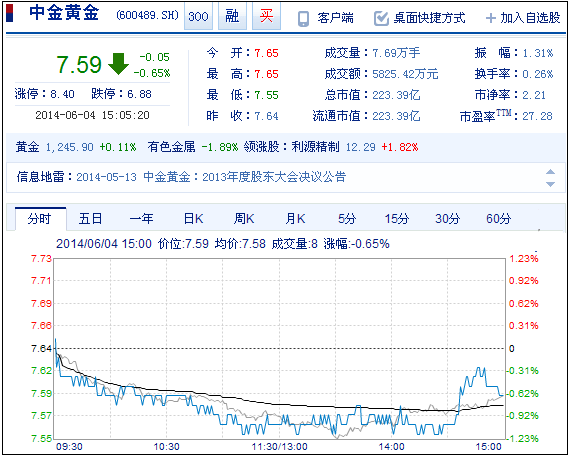Open the 有色金属 sector link
The width and height of the screenshot is (569, 457).
point(171,147)
